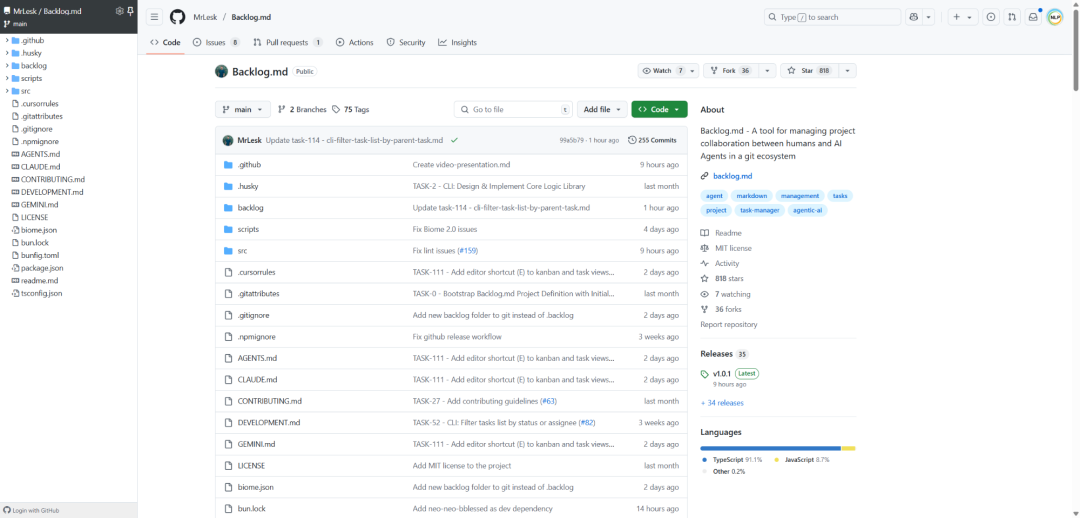The height and width of the screenshot is (518, 1080).
Task: Open the hamburger navigation menu
Action: 154,17
